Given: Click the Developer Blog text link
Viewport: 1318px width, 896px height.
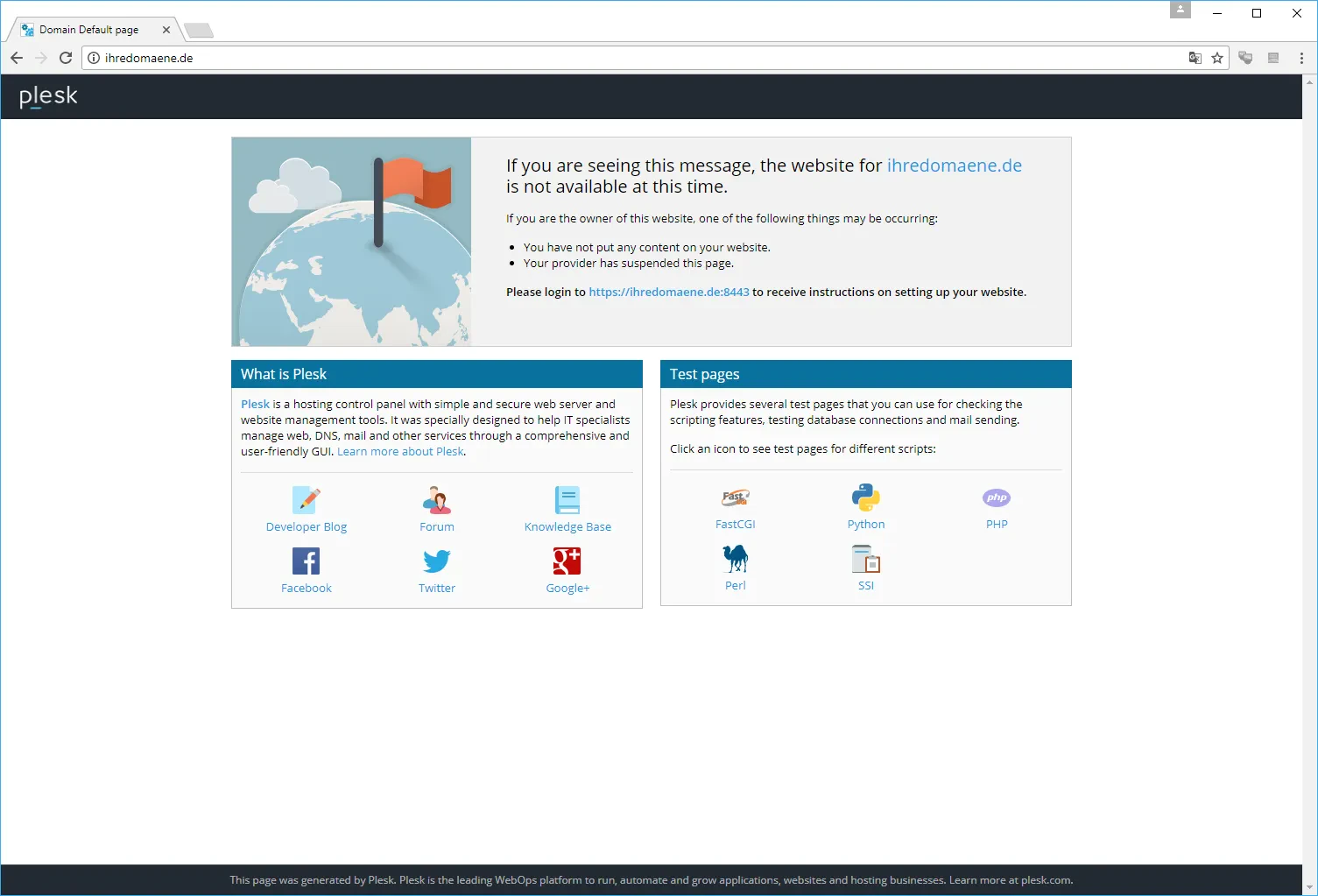Looking at the screenshot, I should pyautogui.click(x=307, y=526).
